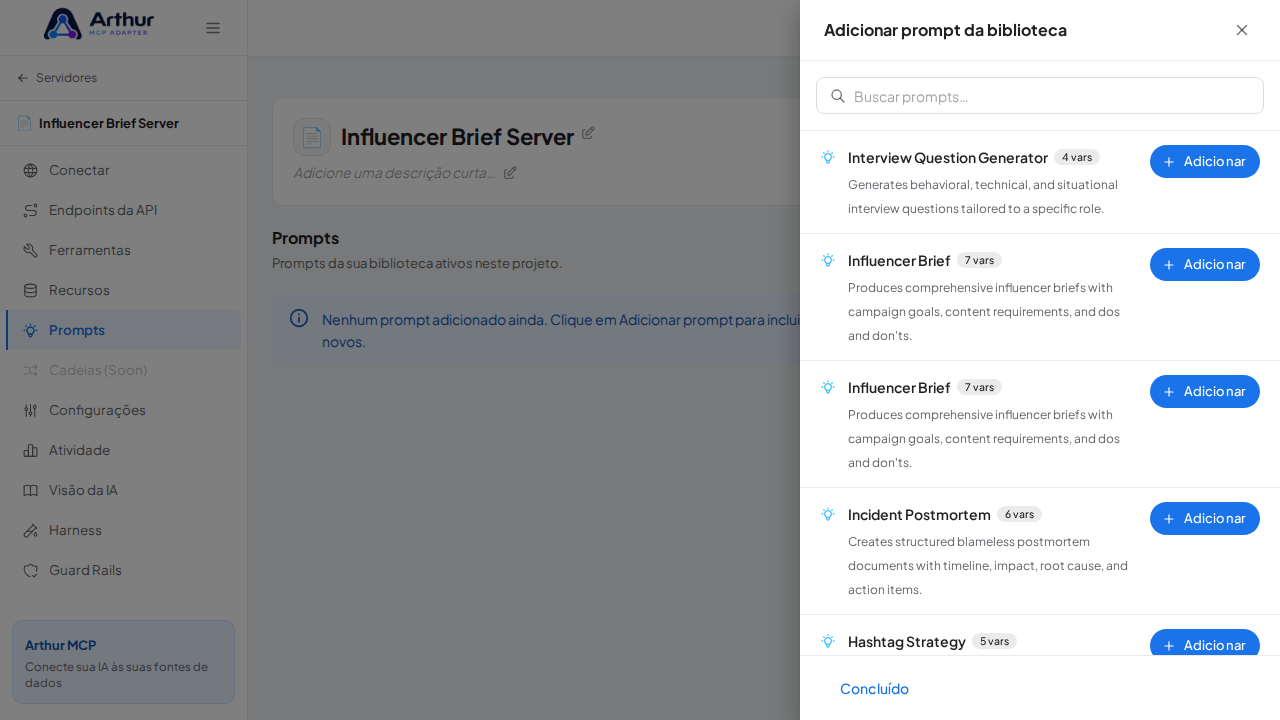Click the Harness icon in sidebar
This screenshot has width=1280, height=720.
coord(30,530)
